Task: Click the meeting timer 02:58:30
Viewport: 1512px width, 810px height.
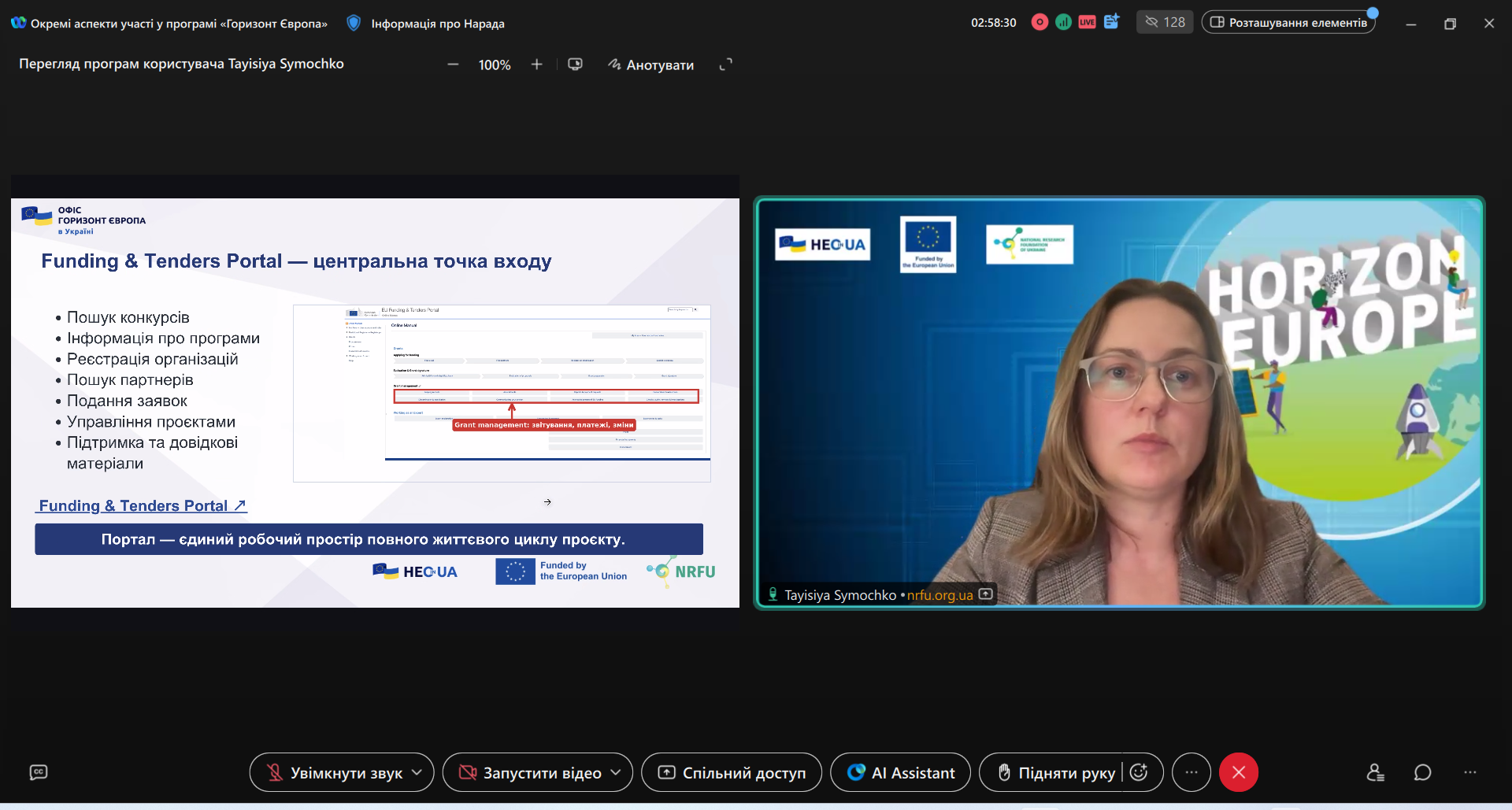Action: tap(994, 23)
